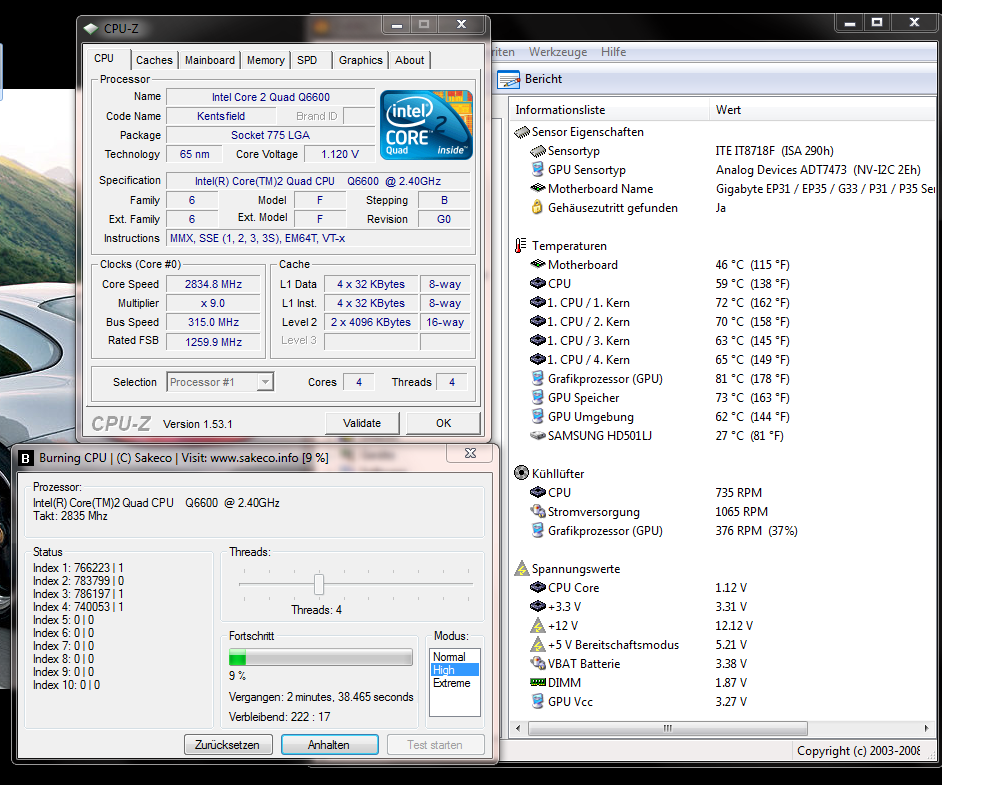Click the Fortschritt progress bar
The height and width of the screenshot is (785, 1008).
coord(321,657)
